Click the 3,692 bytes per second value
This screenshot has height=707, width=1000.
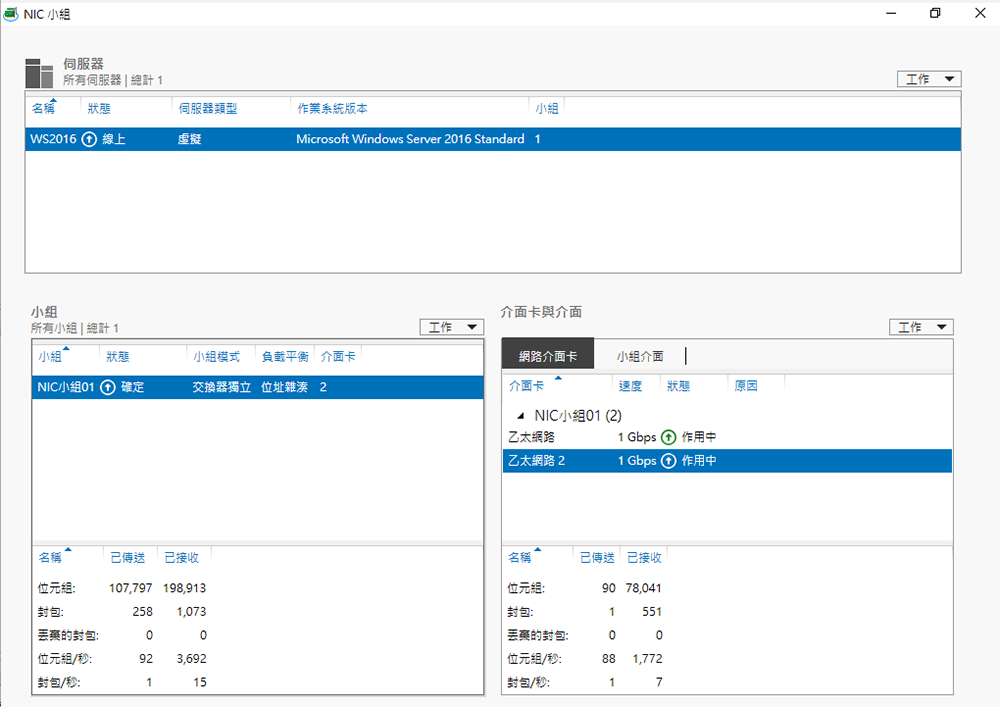(x=191, y=659)
